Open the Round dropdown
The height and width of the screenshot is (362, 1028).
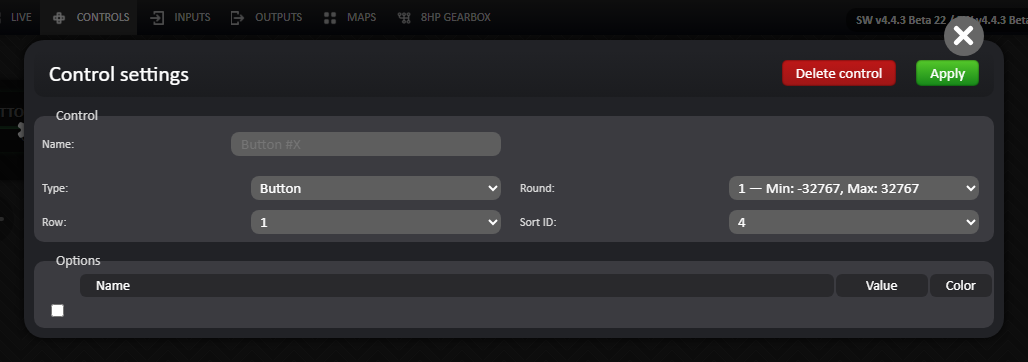[854, 188]
